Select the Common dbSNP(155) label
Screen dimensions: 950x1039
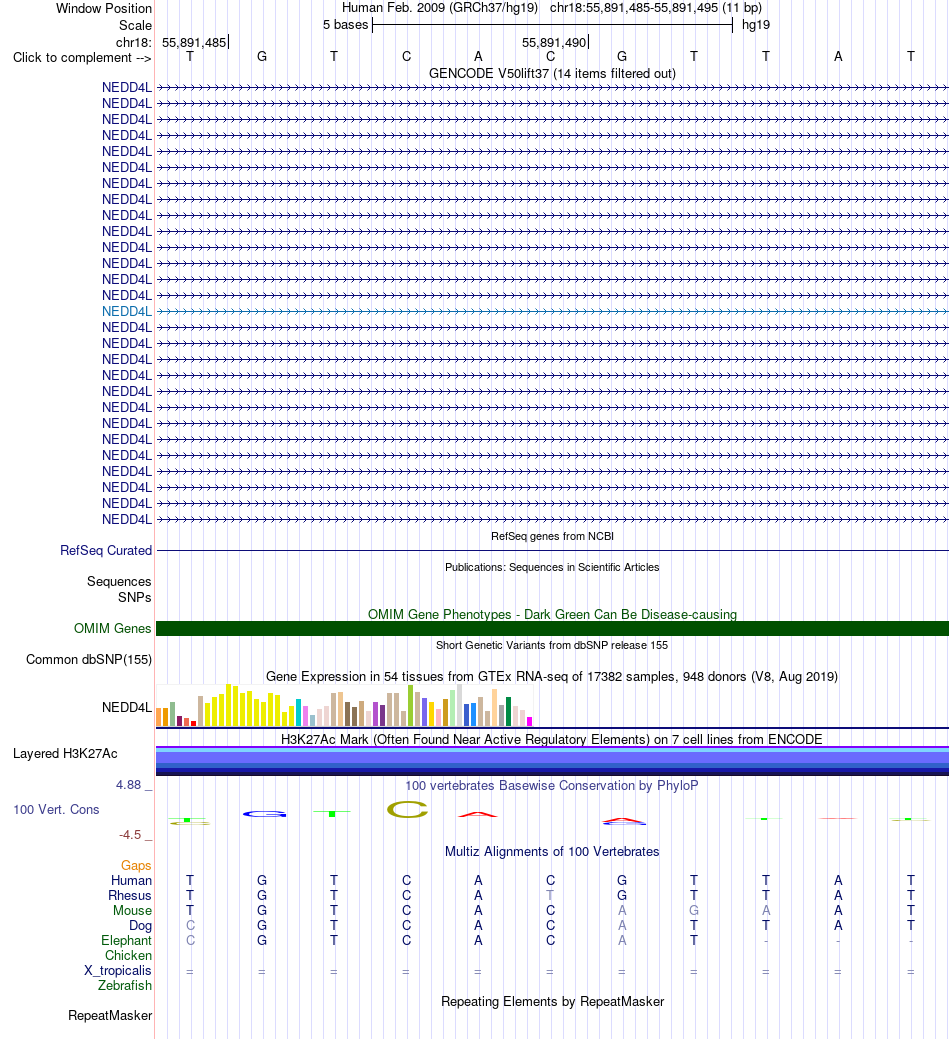click(x=89, y=660)
